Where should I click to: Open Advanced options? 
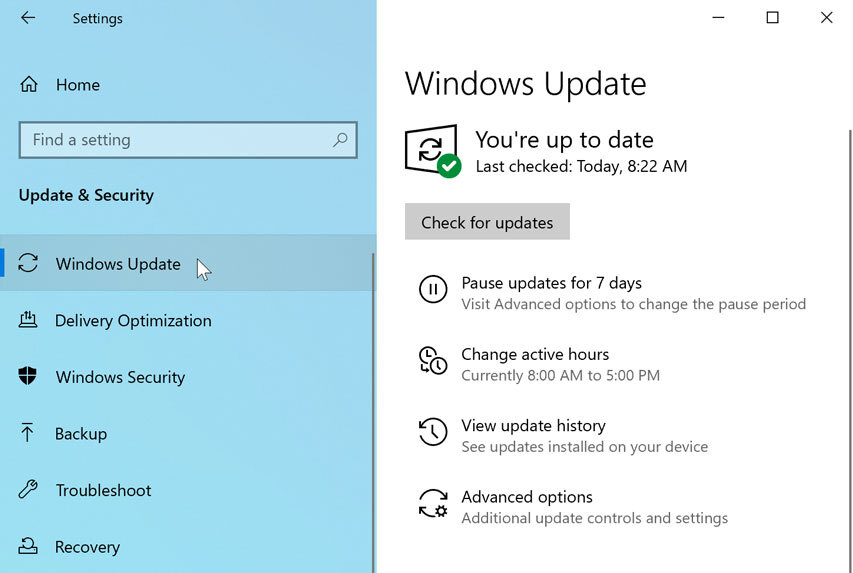(x=527, y=497)
